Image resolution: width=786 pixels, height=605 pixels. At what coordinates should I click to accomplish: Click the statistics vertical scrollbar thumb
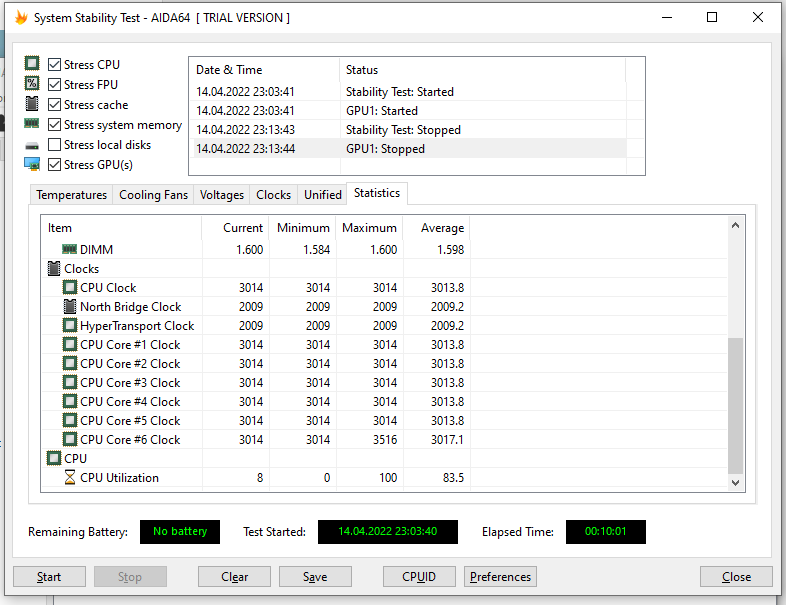735,406
